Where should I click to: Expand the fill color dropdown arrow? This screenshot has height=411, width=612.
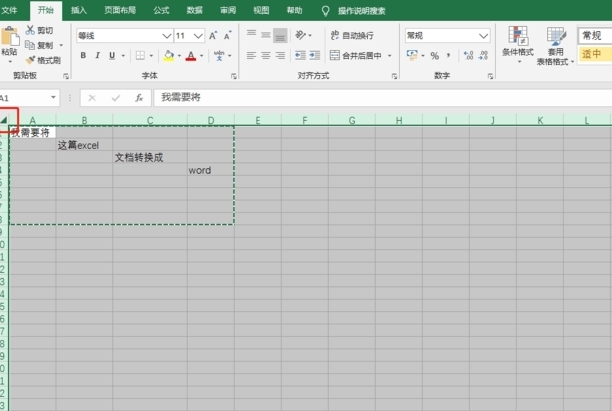pos(179,56)
